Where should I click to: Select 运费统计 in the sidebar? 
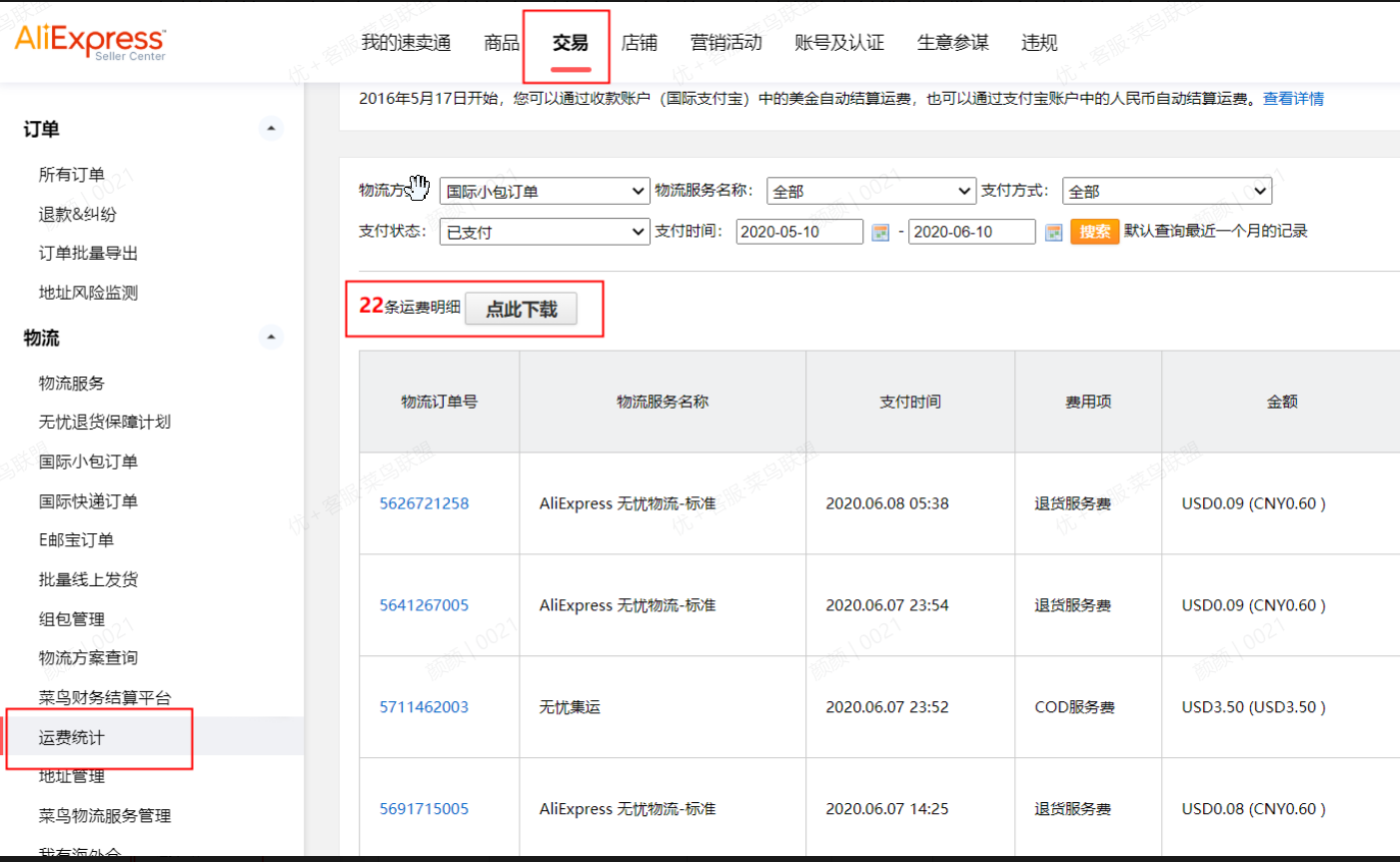[72, 738]
